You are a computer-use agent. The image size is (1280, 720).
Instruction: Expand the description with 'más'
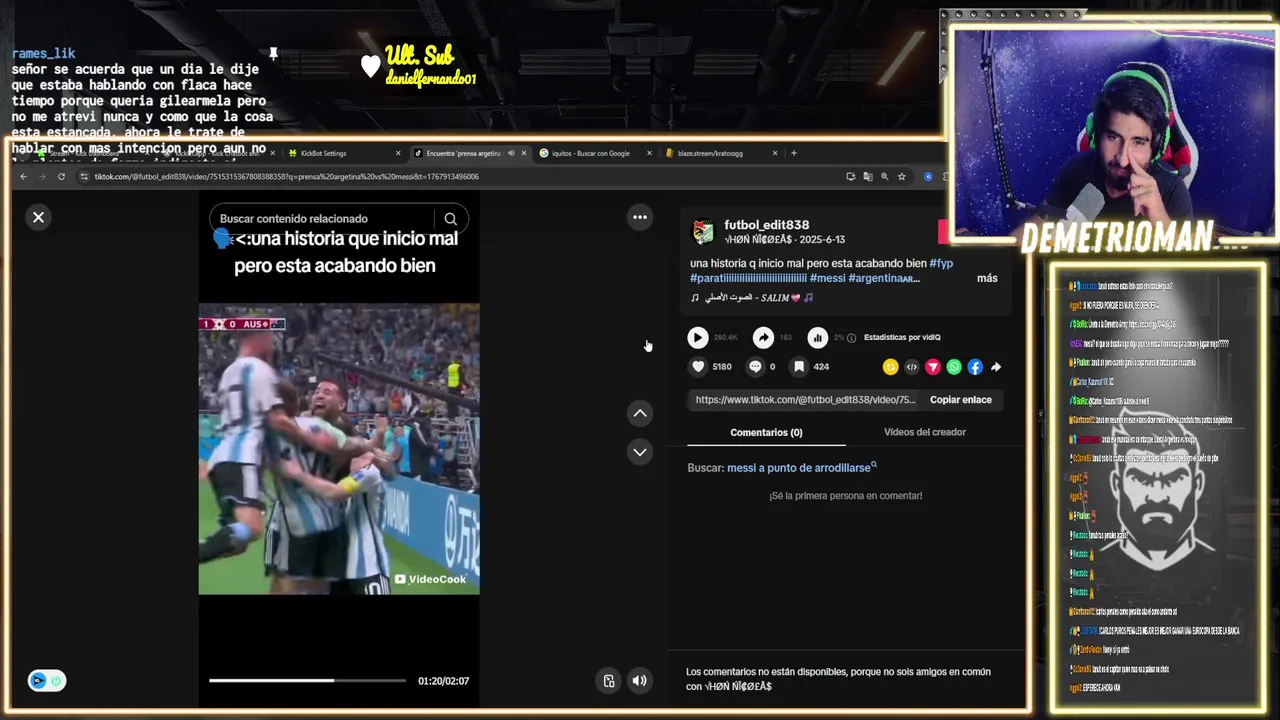[987, 278]
